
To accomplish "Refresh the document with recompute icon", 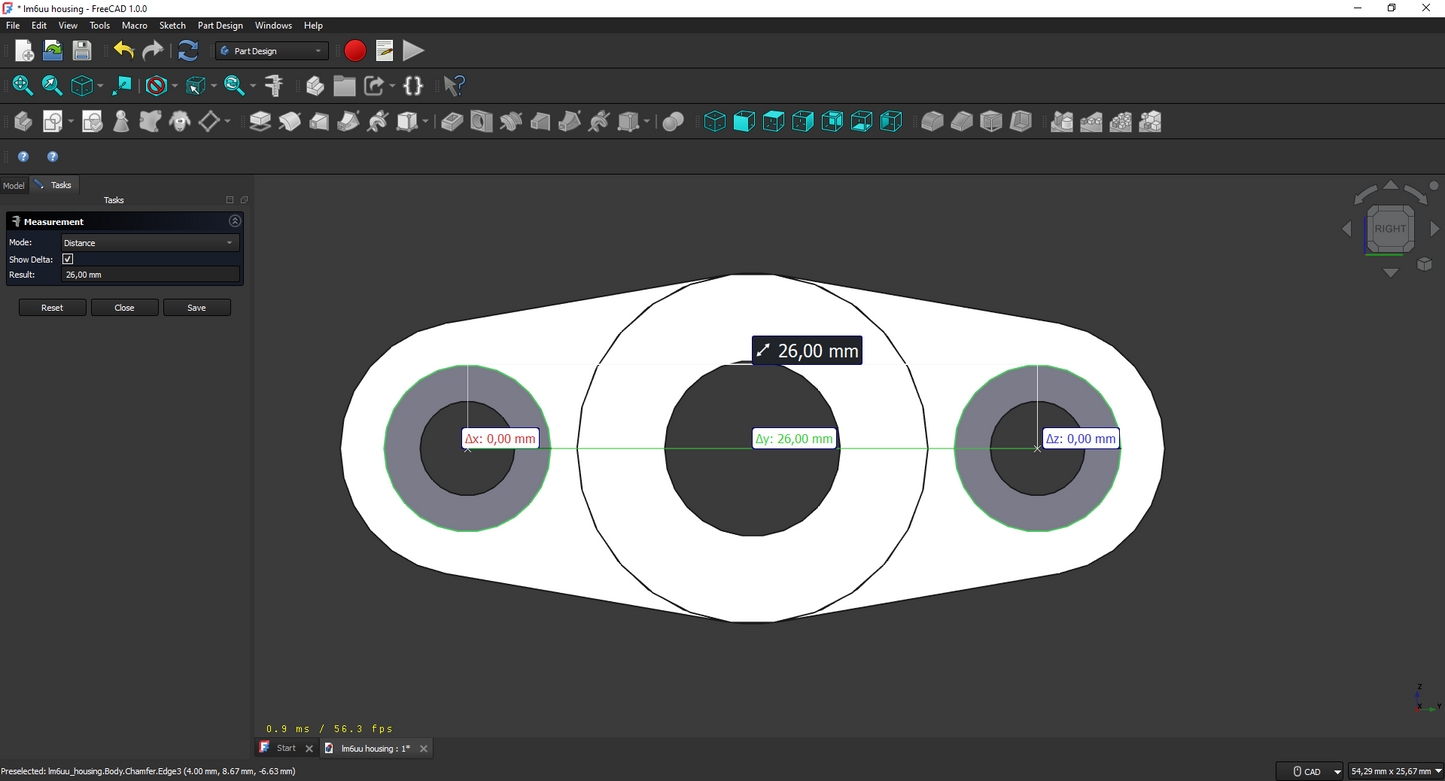I will [x=188, y=51].
